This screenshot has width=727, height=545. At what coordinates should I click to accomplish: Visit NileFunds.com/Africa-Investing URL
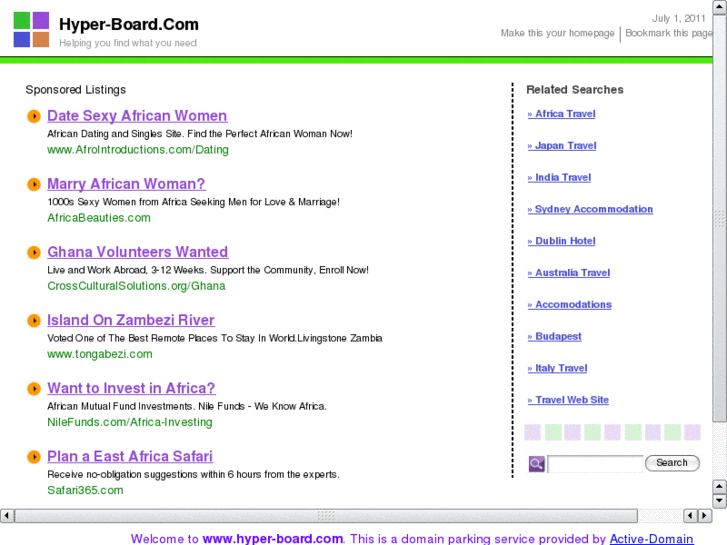pos(130,423)
